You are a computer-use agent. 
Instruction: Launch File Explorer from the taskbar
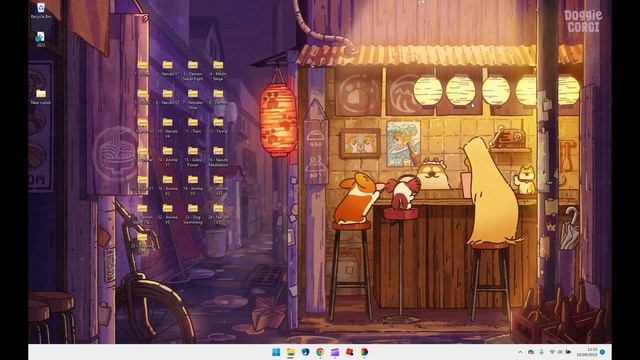[x=291, y=352]
